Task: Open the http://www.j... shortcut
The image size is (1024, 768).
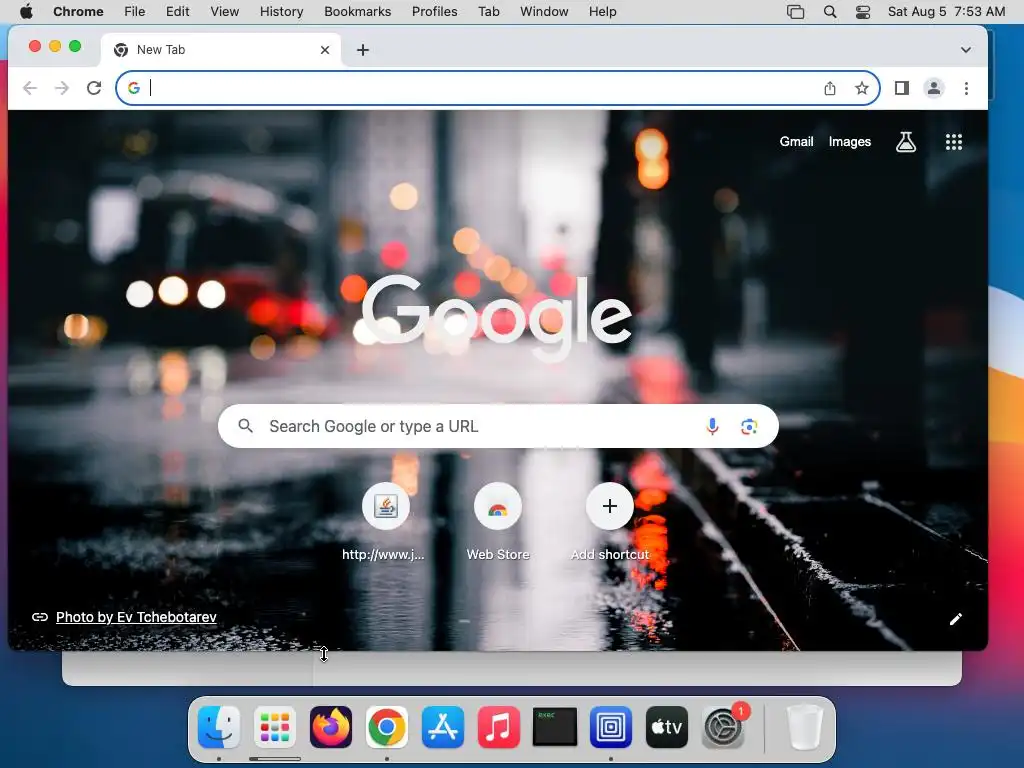Action: point(385,522)
